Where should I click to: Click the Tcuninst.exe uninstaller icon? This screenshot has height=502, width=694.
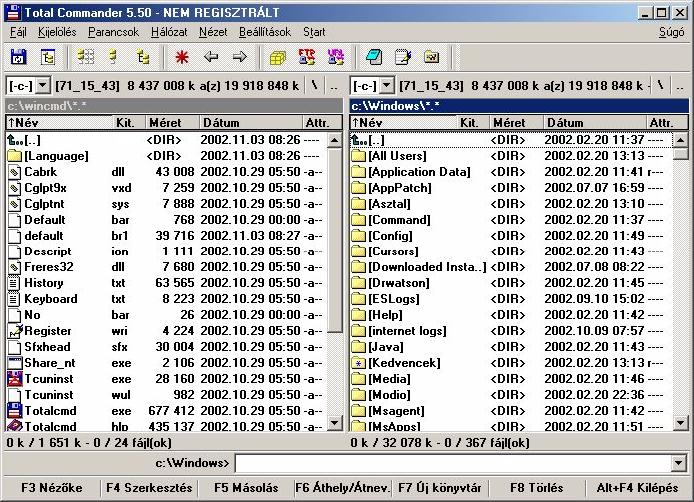coord(15,378)
